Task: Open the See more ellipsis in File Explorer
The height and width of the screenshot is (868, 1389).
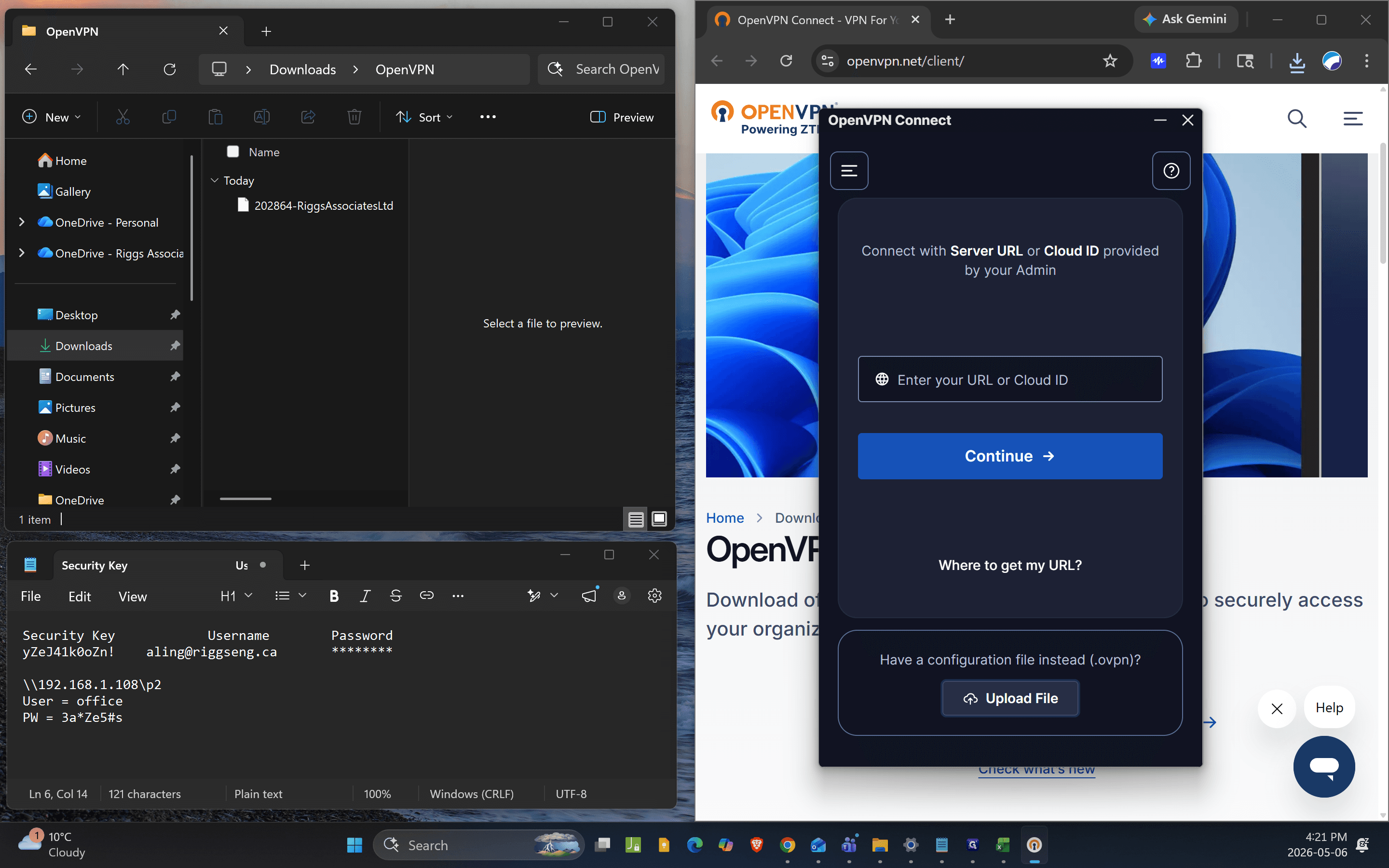Action: coord(488,117)
